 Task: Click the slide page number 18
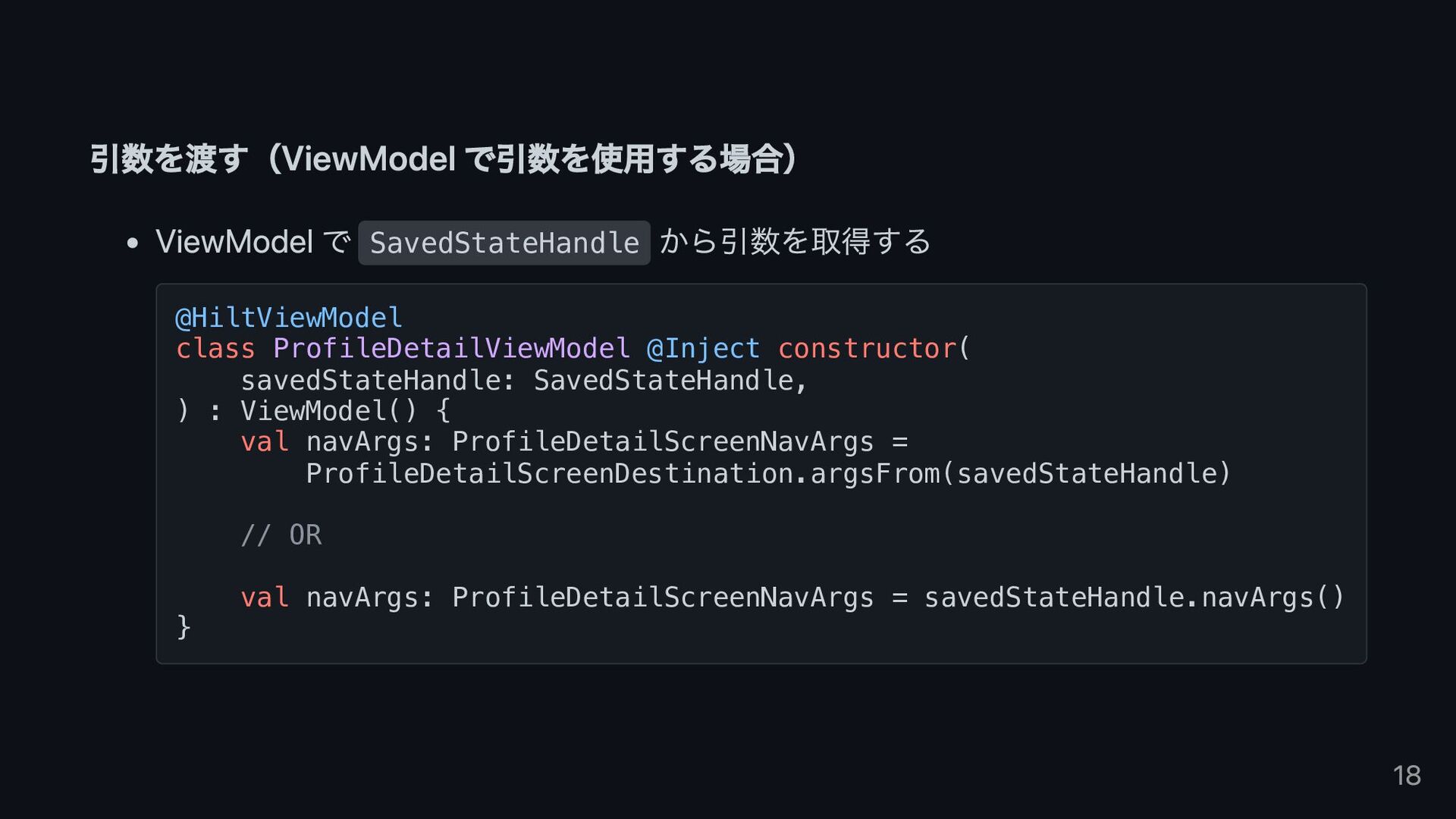tap(1407, 776)
